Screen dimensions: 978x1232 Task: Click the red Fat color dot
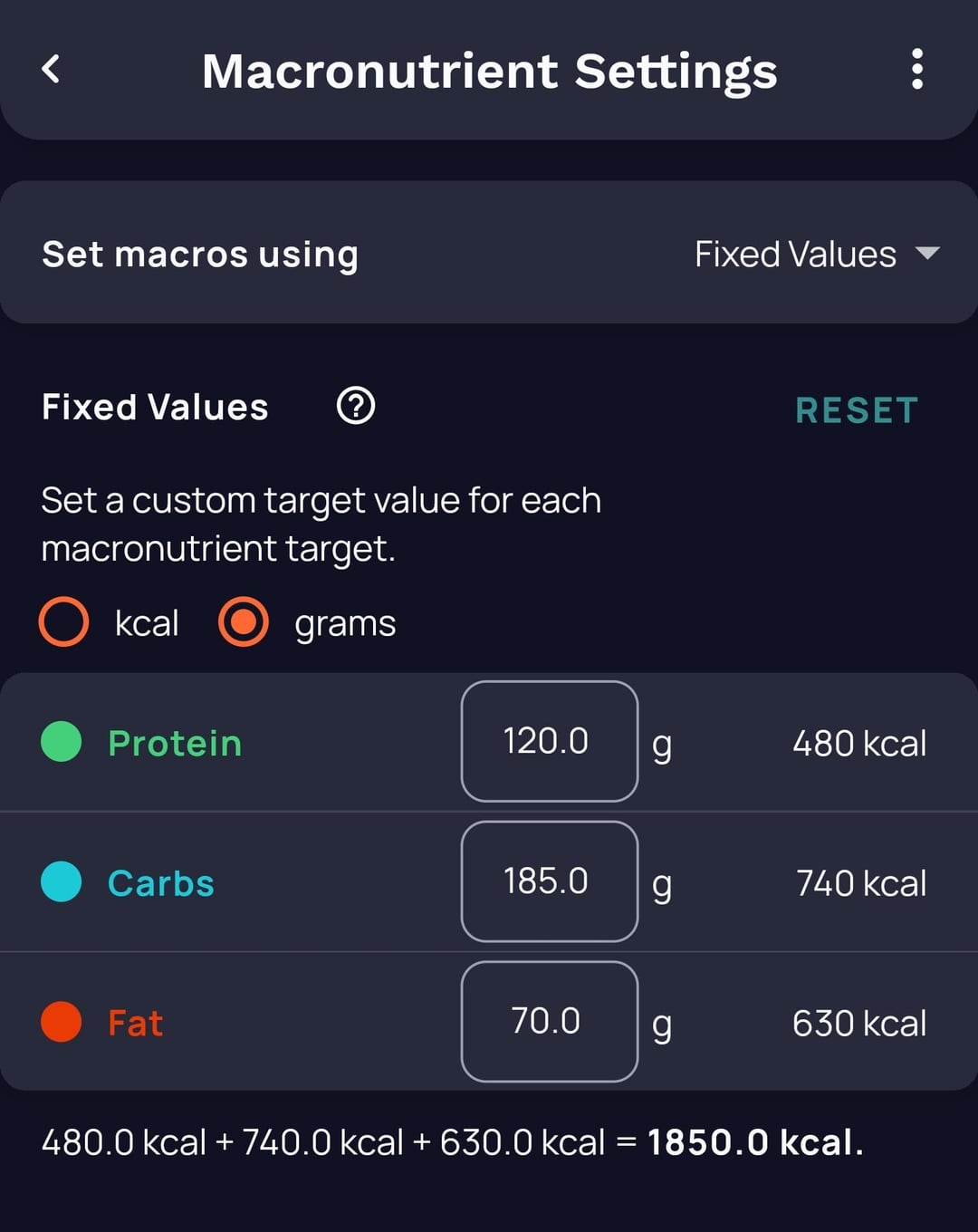pos(62,1022)
